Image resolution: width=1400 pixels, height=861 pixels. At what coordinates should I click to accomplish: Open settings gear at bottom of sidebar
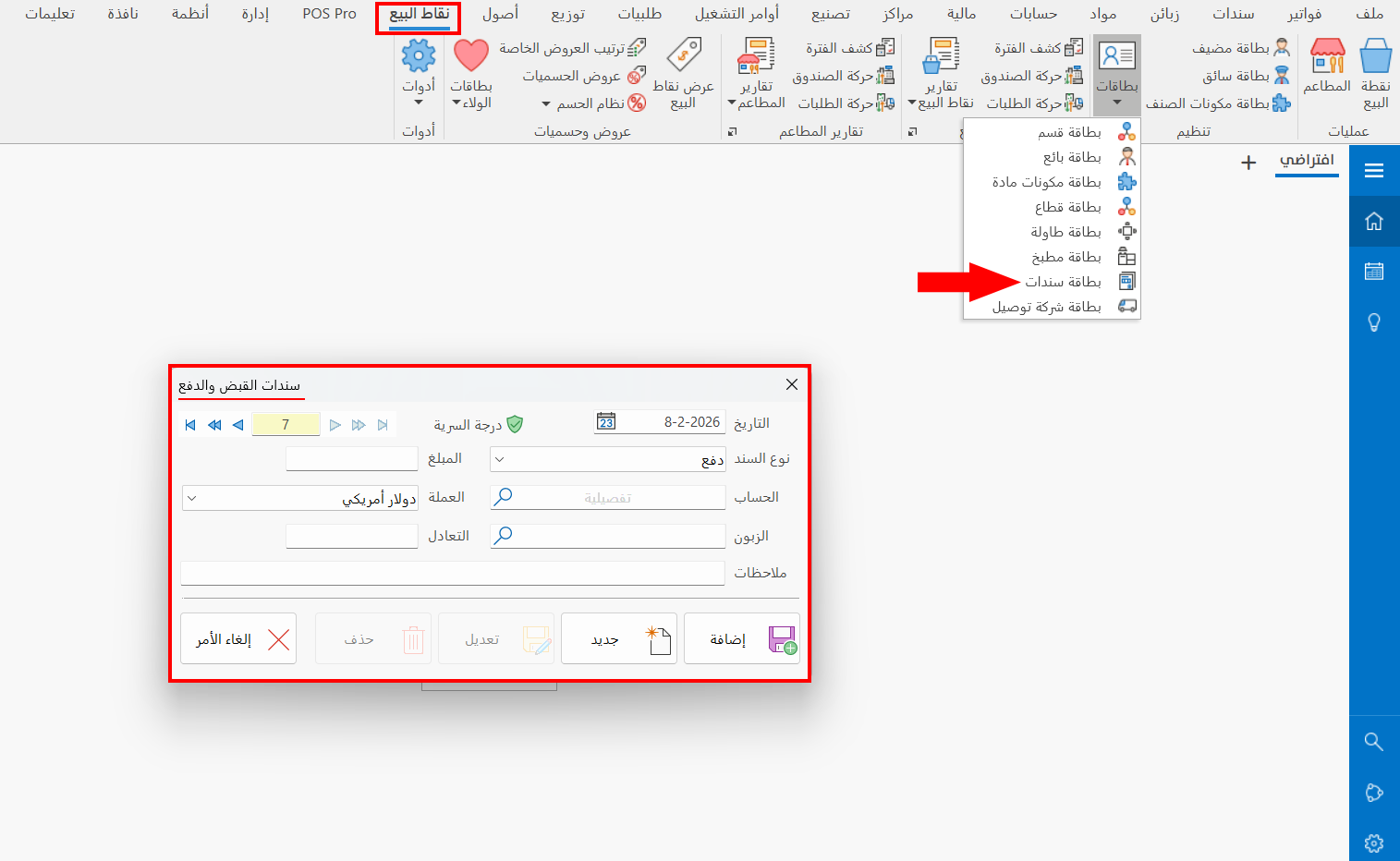(1374, 843)
